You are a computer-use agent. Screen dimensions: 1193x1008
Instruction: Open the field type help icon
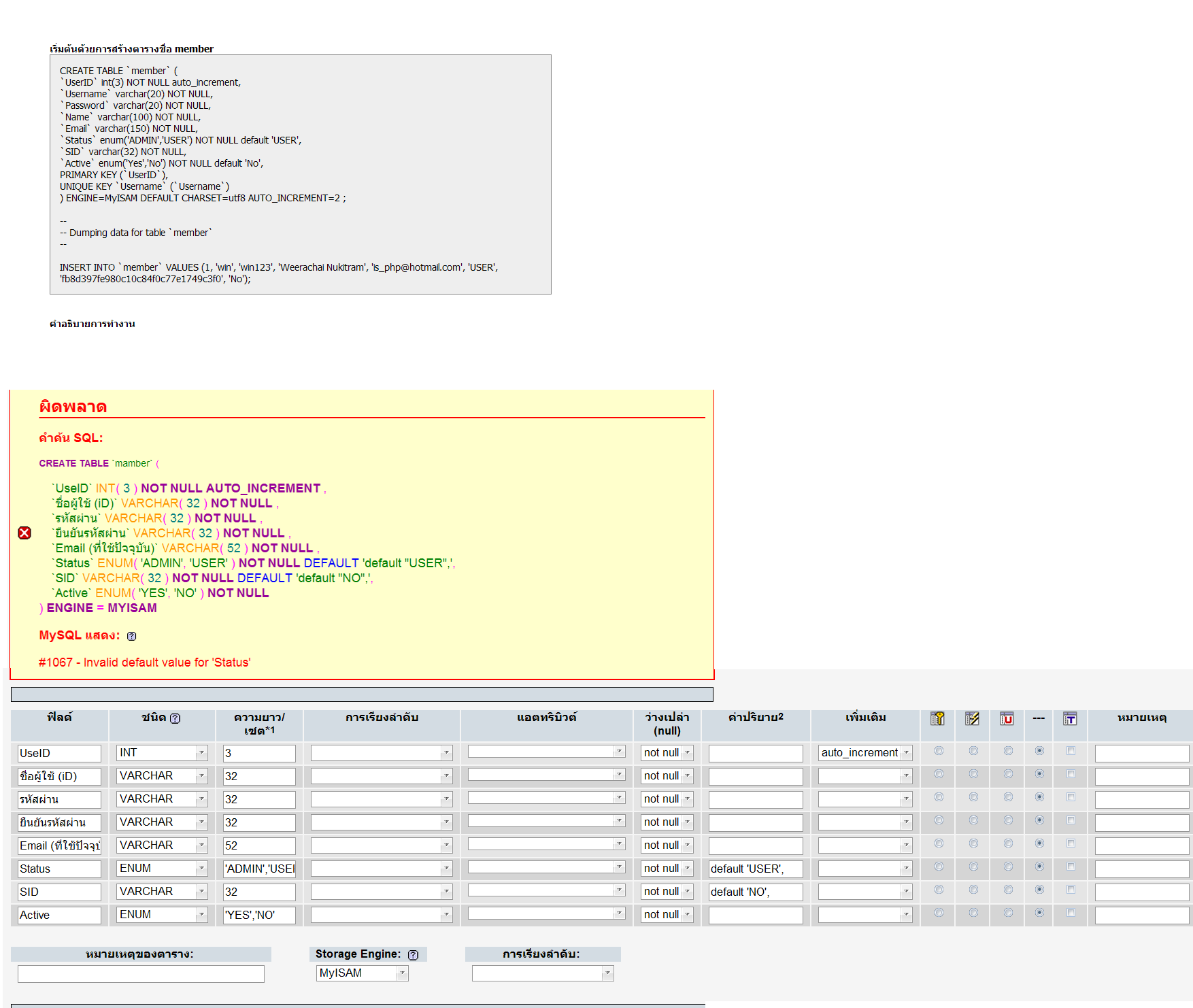click(x=175, y=718)
